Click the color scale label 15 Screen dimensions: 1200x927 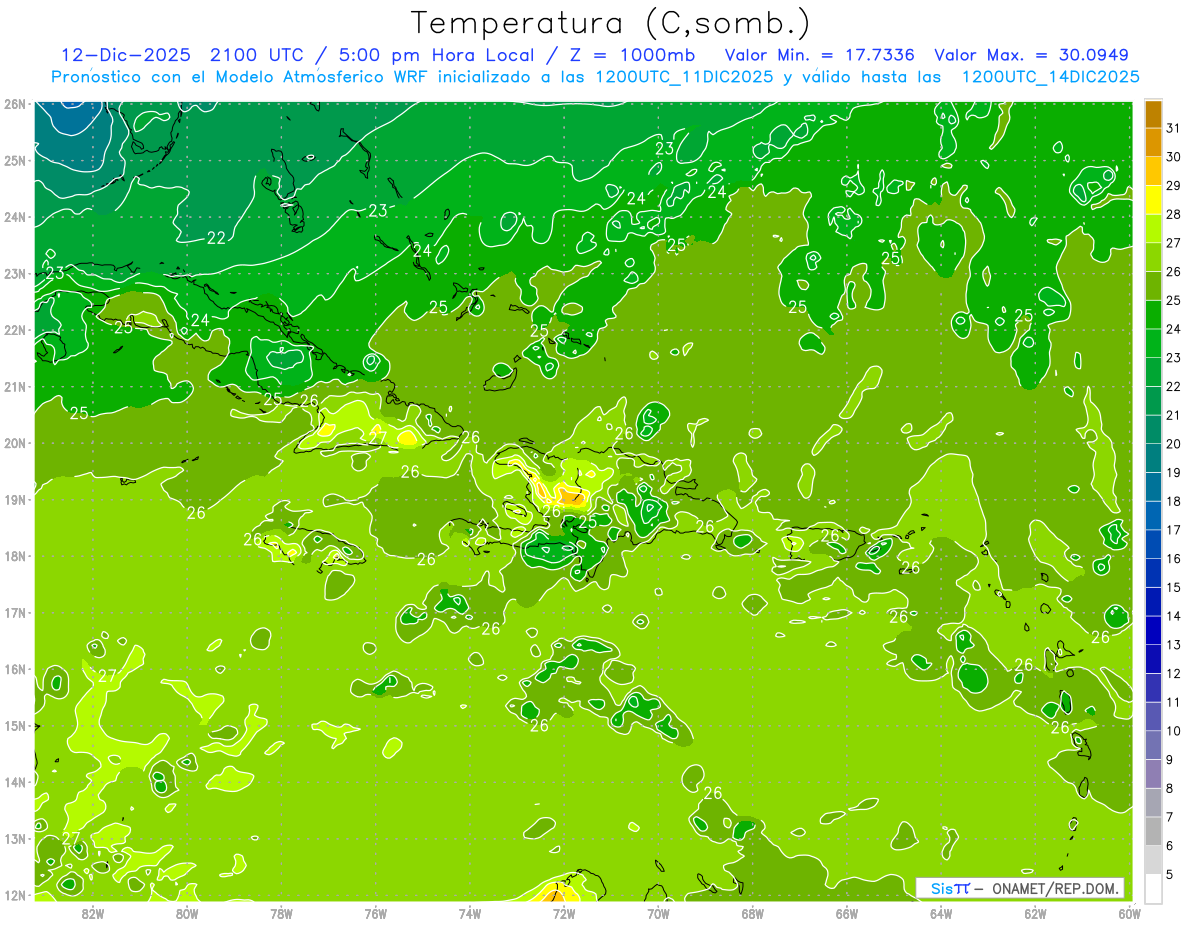(1174, 587)
